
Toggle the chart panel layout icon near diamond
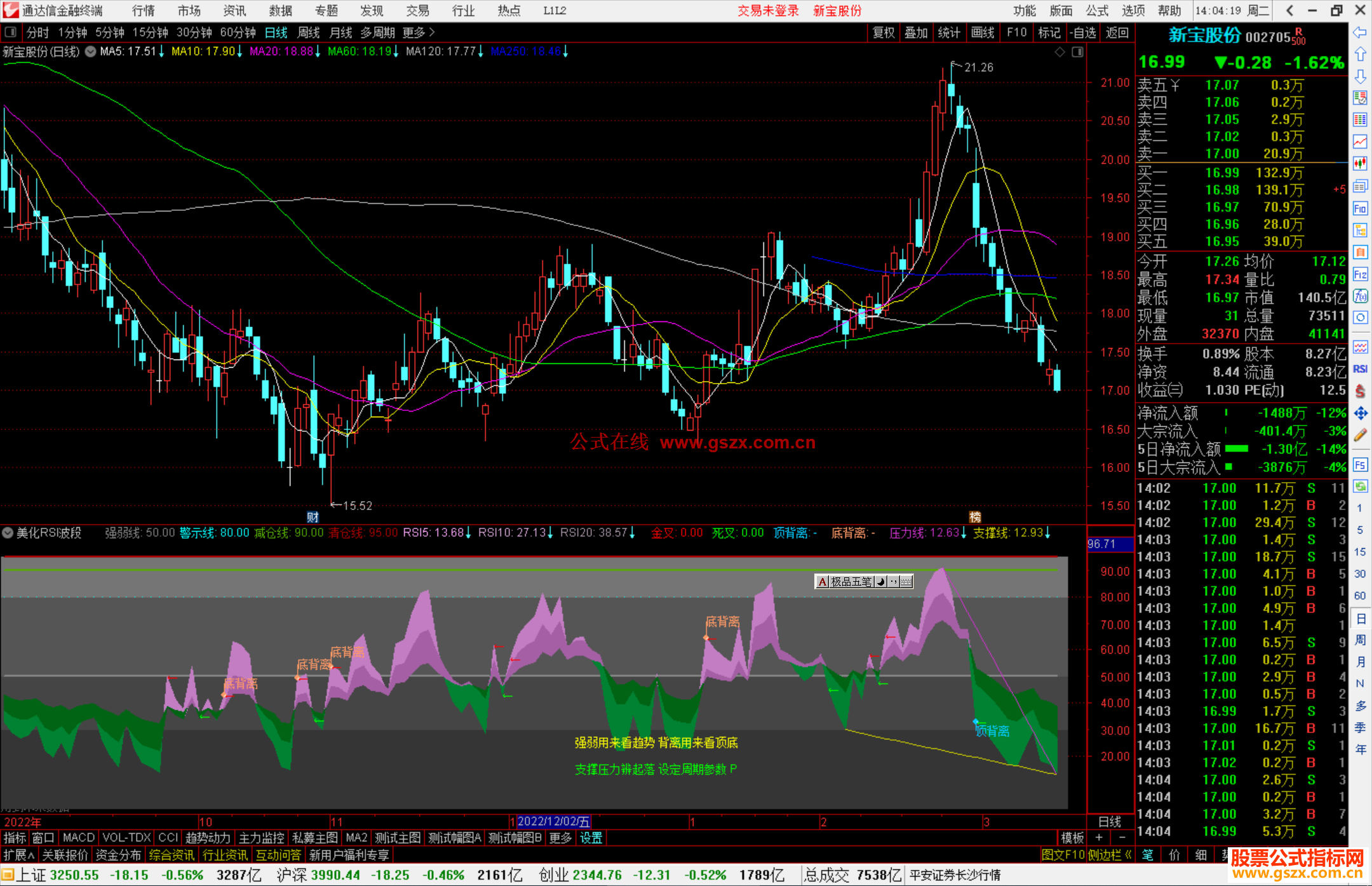1077,52
